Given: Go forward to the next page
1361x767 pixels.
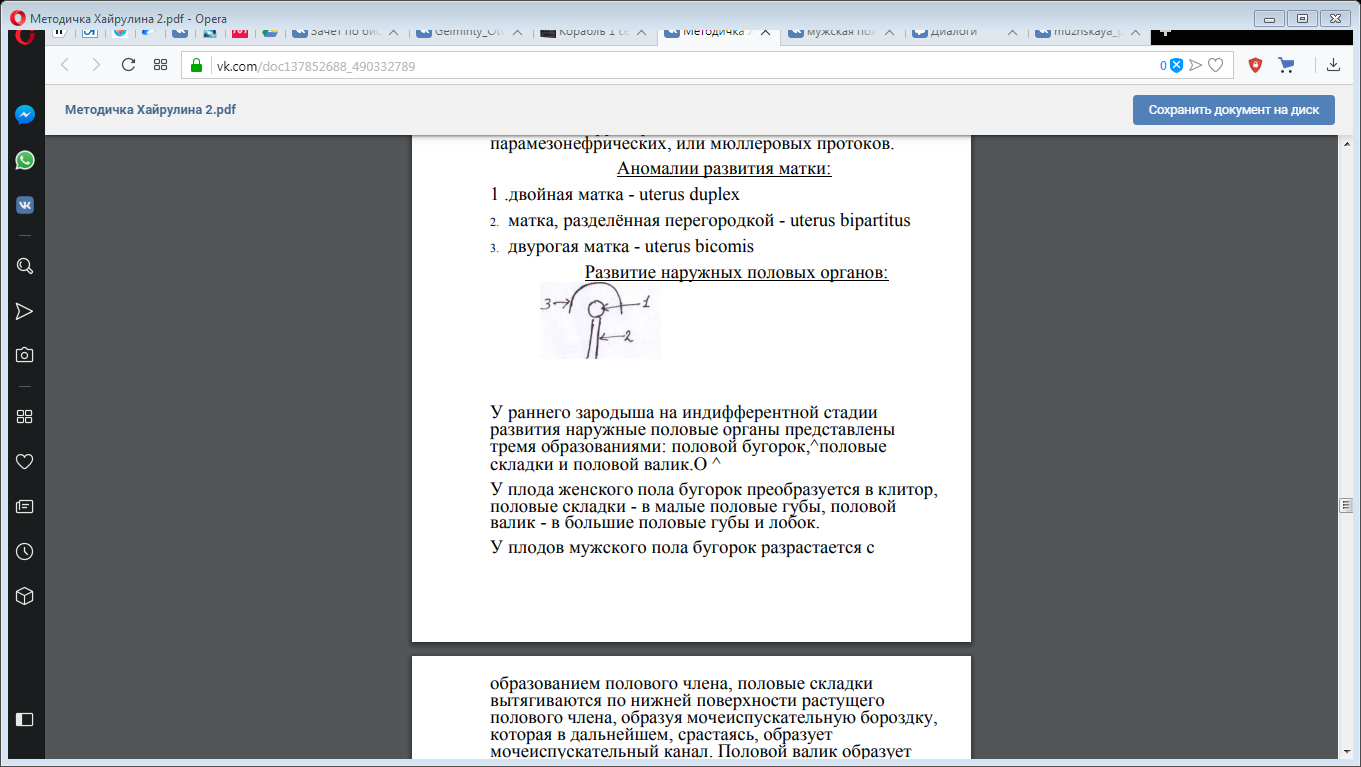Looking at the screenshot, I should (x=96, y=65).
